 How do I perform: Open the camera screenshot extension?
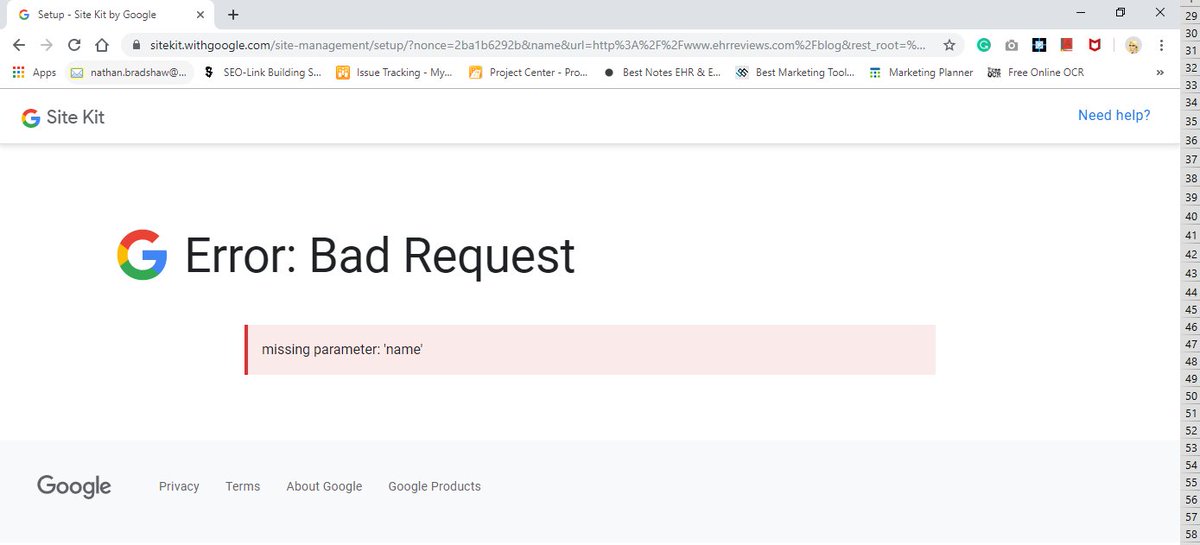pos(1012,45)
